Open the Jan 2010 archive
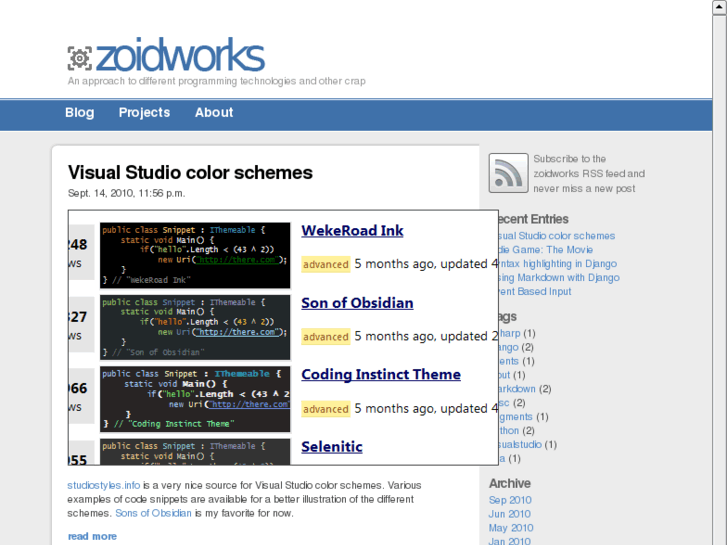This screenshot has height=545, width=727. [510, 540]
